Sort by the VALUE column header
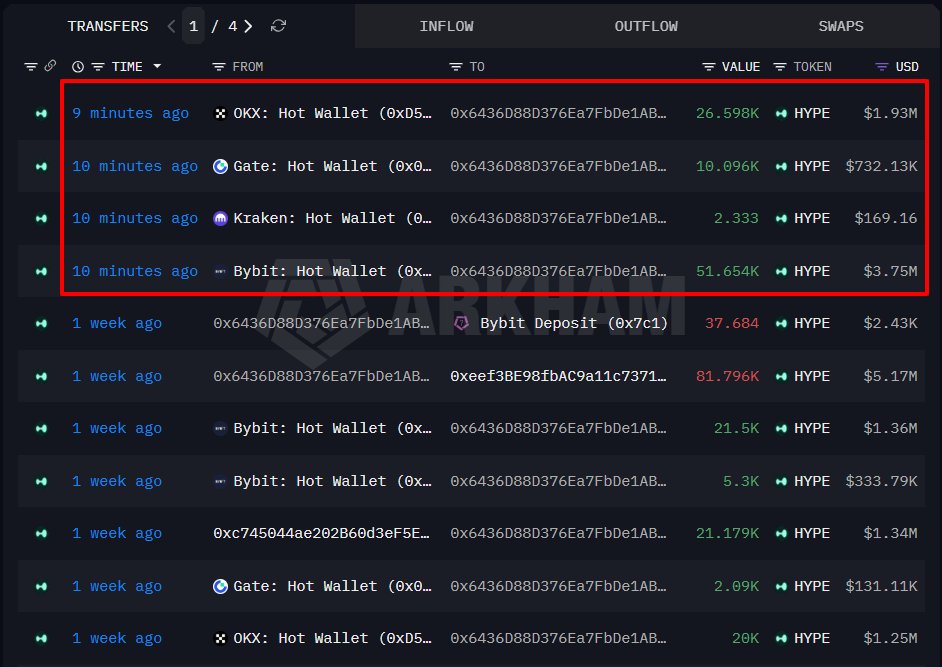Viewport: 942px width, 667px height. pos(741,67)
